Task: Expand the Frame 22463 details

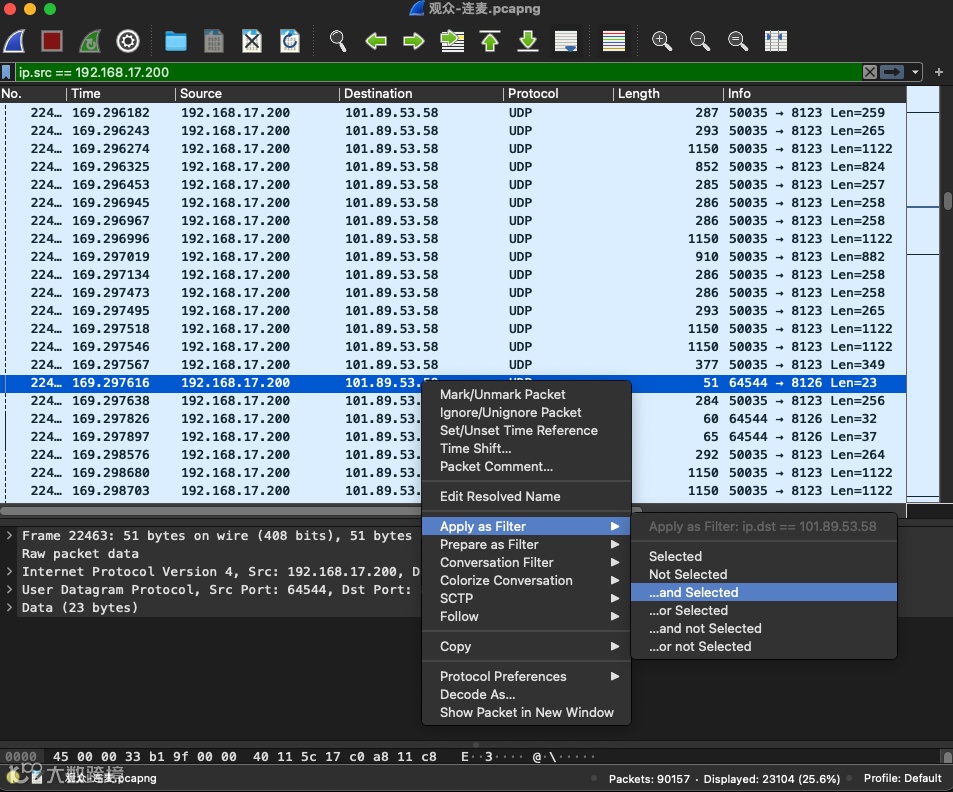Action: 10,536
